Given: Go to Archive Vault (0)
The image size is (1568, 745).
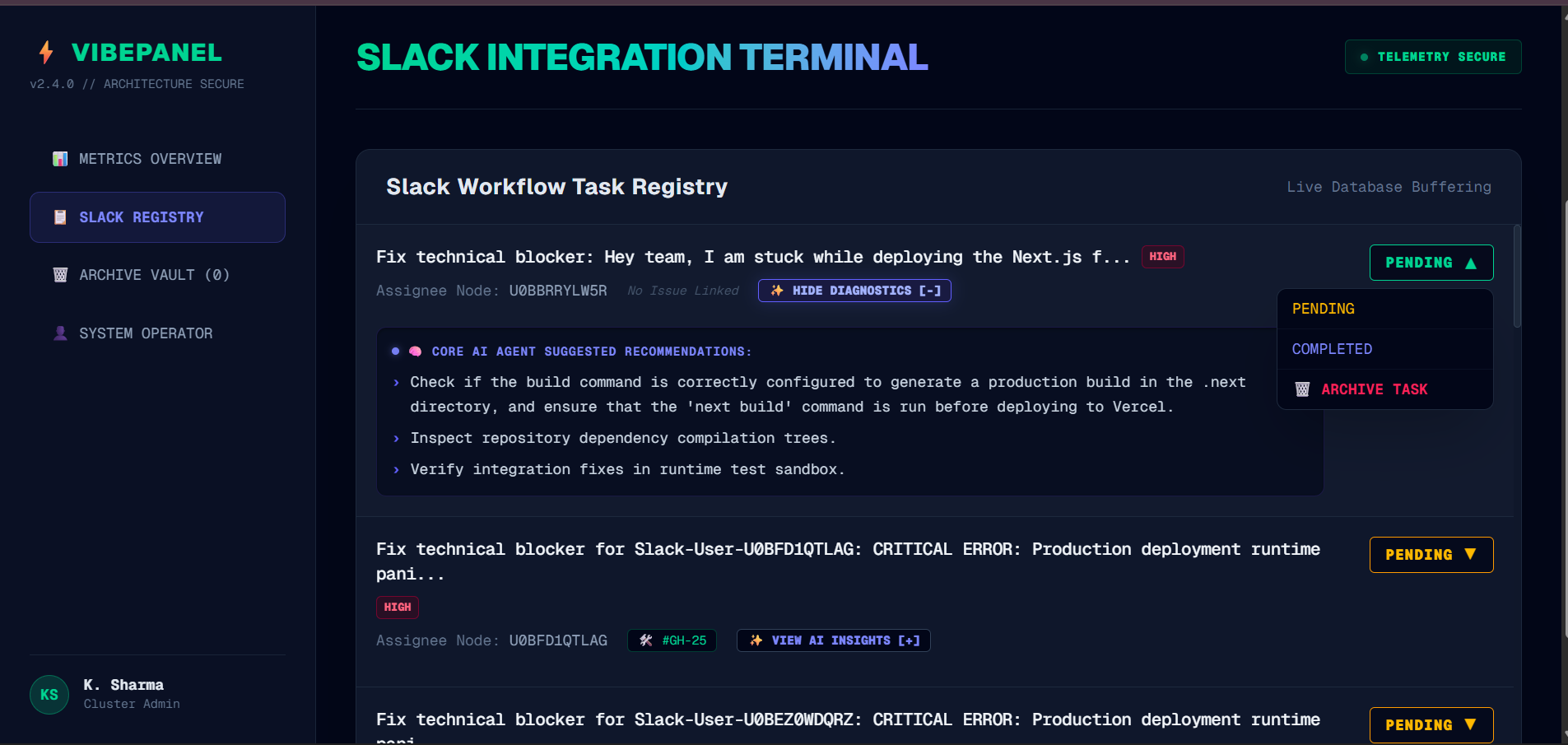Looking at the screenshot, I should [157, 275].
